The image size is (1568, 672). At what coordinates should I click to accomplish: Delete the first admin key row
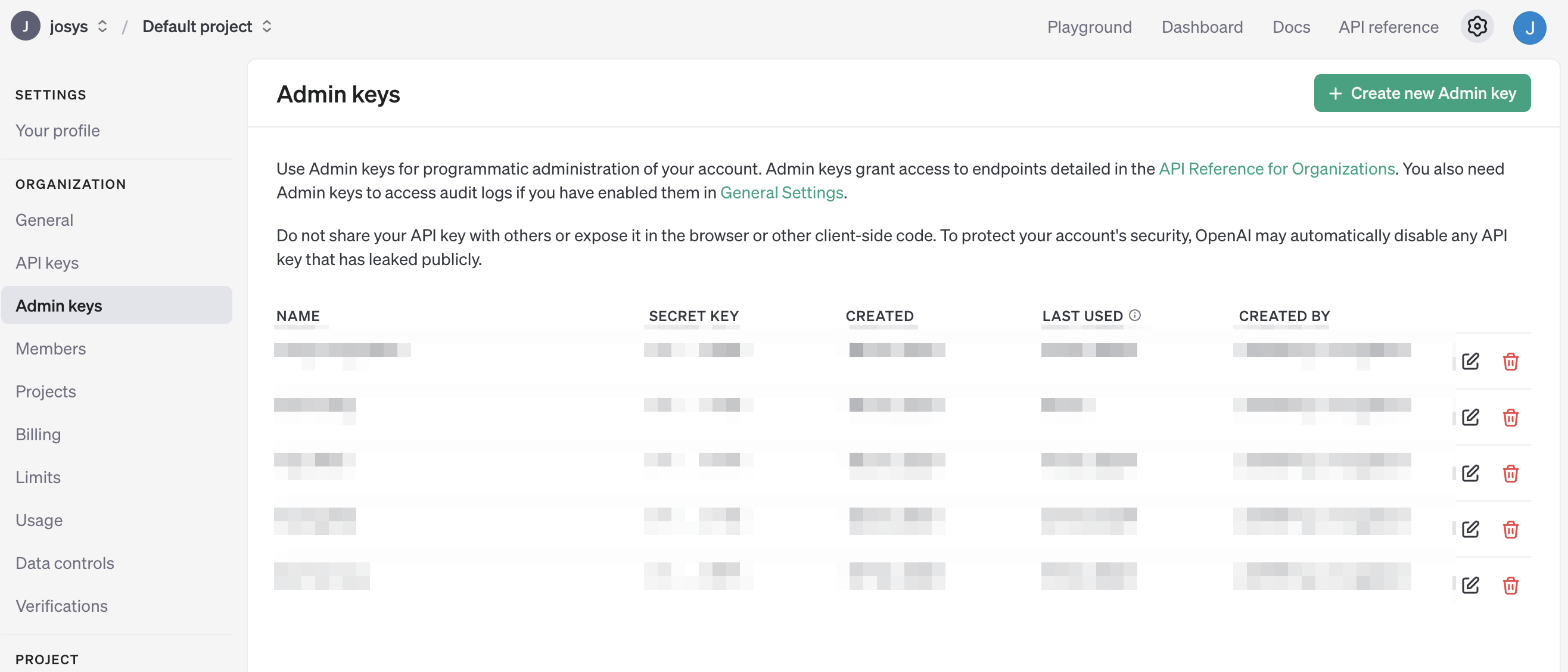tap(1510, 362)
